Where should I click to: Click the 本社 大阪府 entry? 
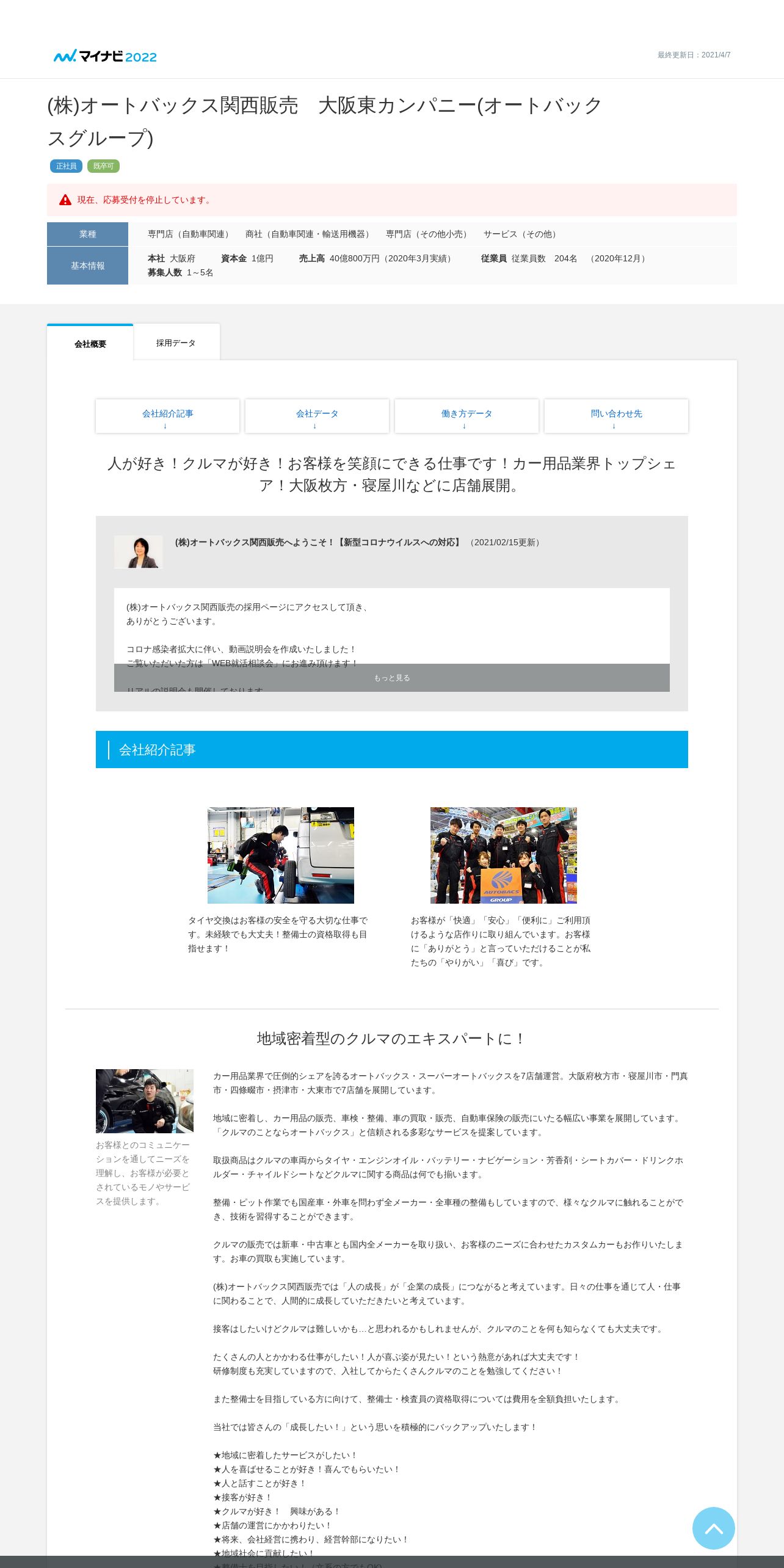click(172, 258)
